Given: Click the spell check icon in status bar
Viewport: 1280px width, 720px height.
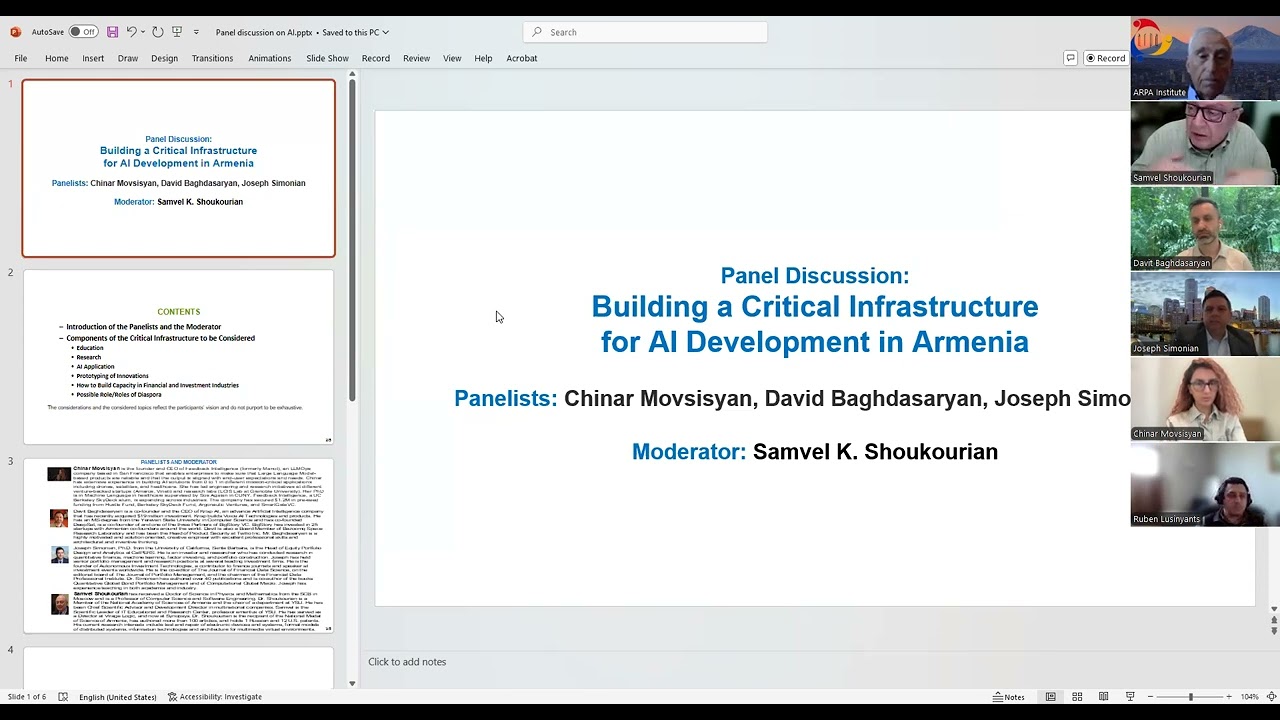Looking at the screenshot, I should [63, 697].
